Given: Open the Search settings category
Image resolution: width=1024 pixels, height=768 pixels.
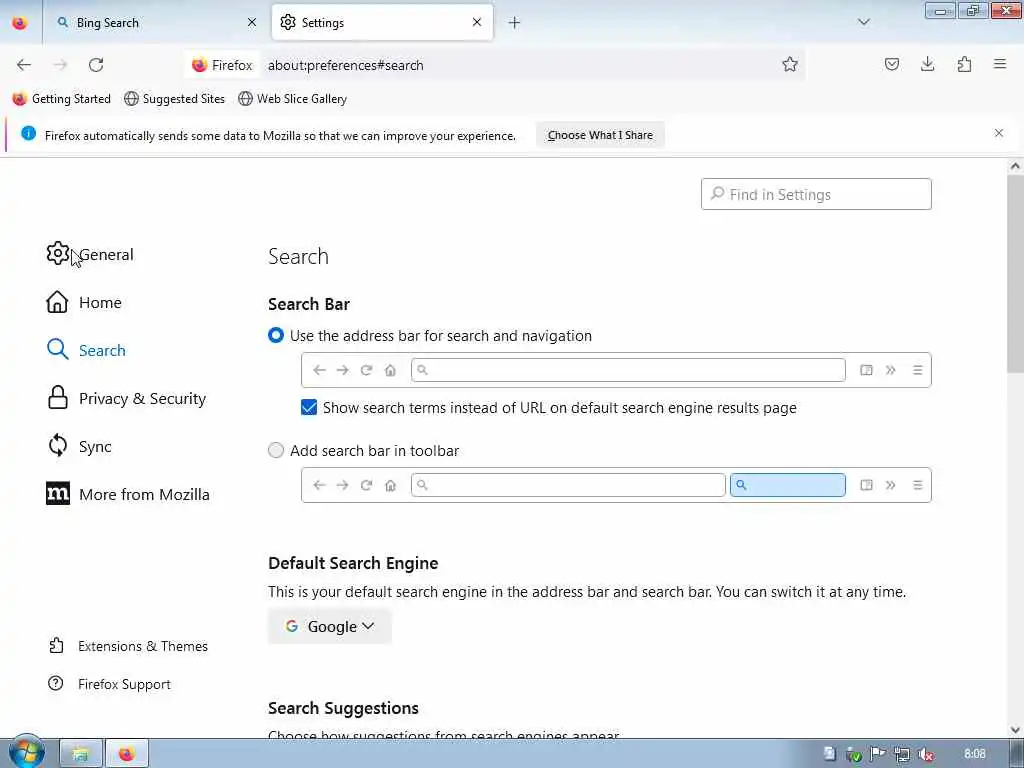Looking at the screenshot, I should point(86,350).
